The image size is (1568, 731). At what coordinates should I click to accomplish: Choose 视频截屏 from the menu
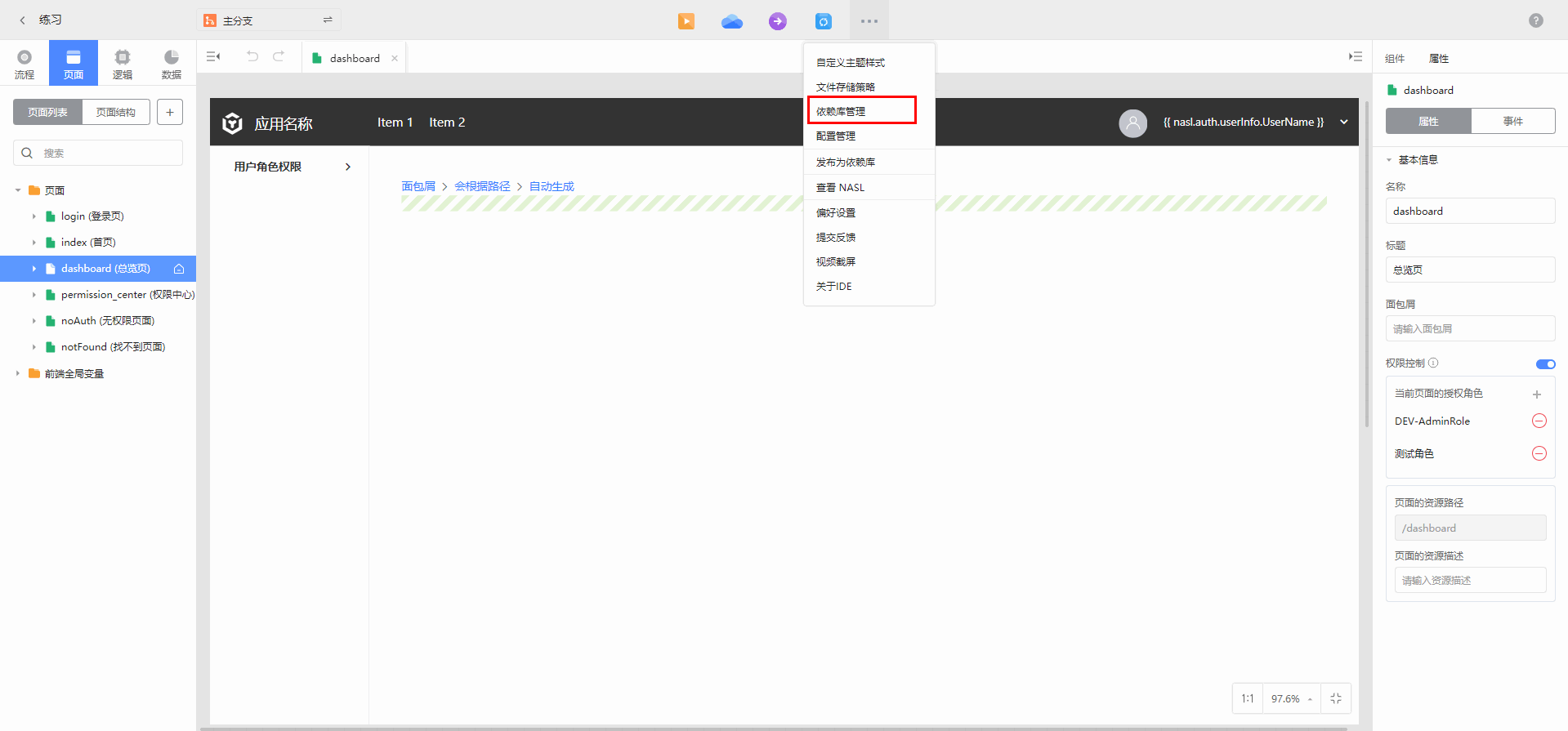click(869, 262)
